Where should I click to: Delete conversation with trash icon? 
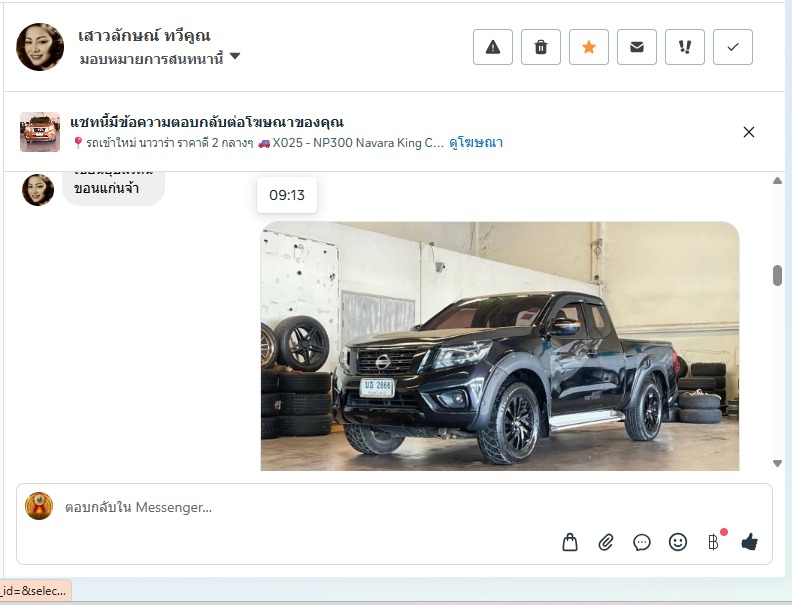click(x=540, y=47)
